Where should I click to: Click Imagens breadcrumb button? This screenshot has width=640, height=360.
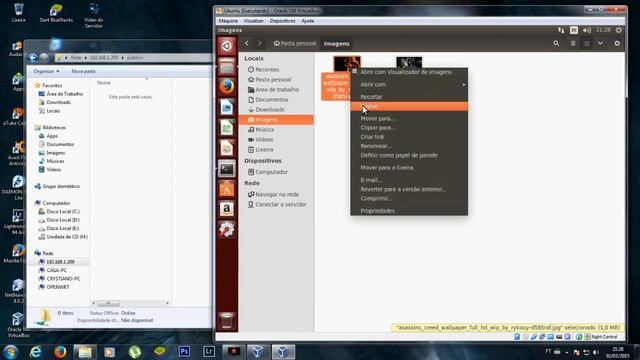click(337, 43)
